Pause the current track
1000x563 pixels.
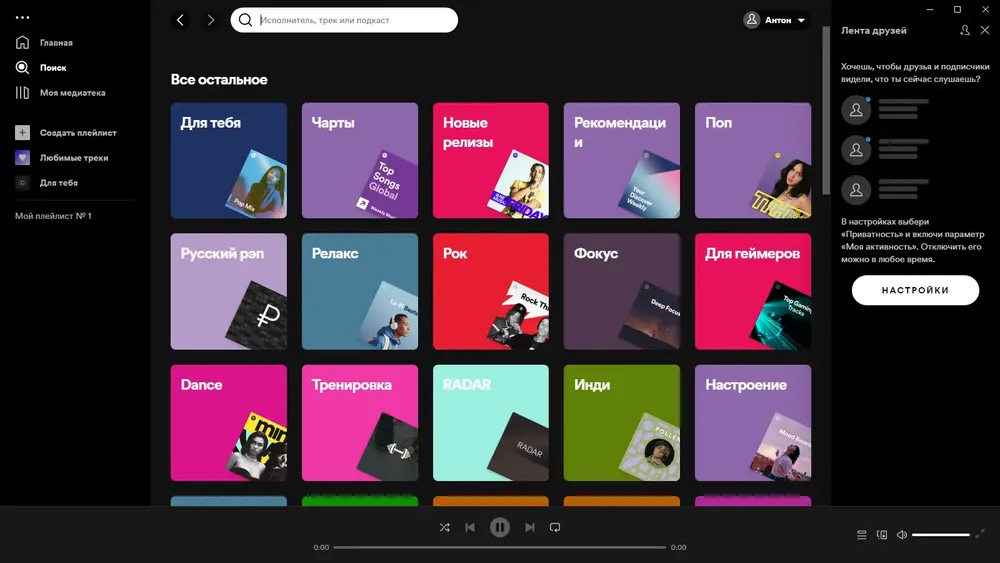point(500,527)
